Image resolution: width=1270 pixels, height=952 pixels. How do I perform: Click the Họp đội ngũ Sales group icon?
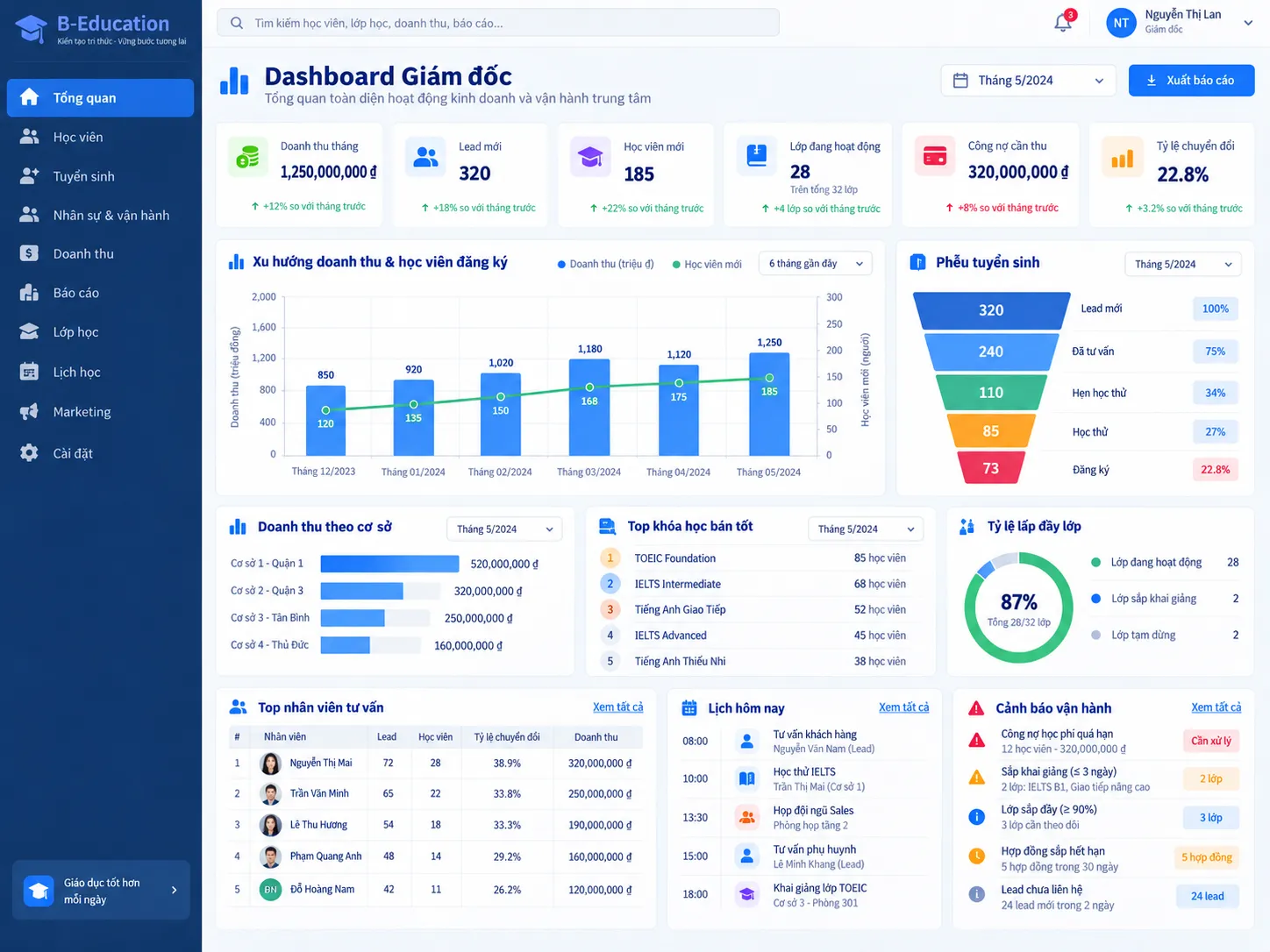tap(747, 817)
